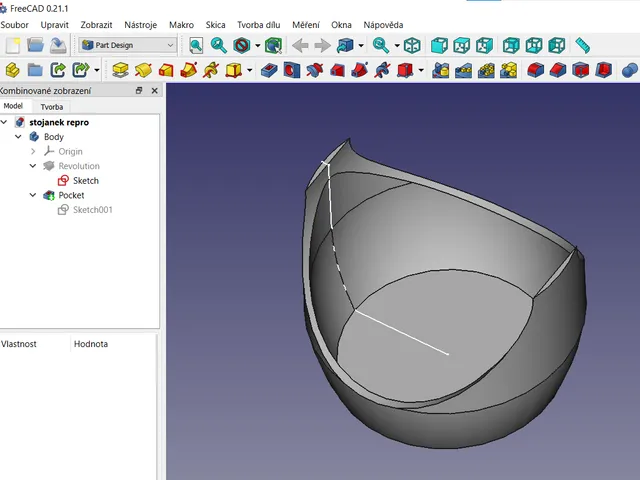The height and width of the screenshot is (480, 640).
Task: Click the Save document icon
Action: (x=58, y=45)
